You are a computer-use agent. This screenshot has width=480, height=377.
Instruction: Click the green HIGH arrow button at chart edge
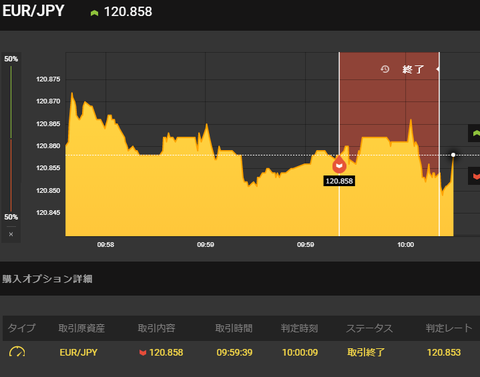coord(474,133)
